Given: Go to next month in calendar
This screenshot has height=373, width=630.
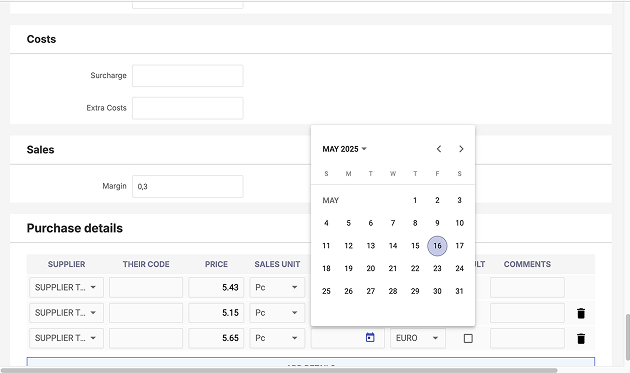Looking at the screenshot, I should click(461, 149).
